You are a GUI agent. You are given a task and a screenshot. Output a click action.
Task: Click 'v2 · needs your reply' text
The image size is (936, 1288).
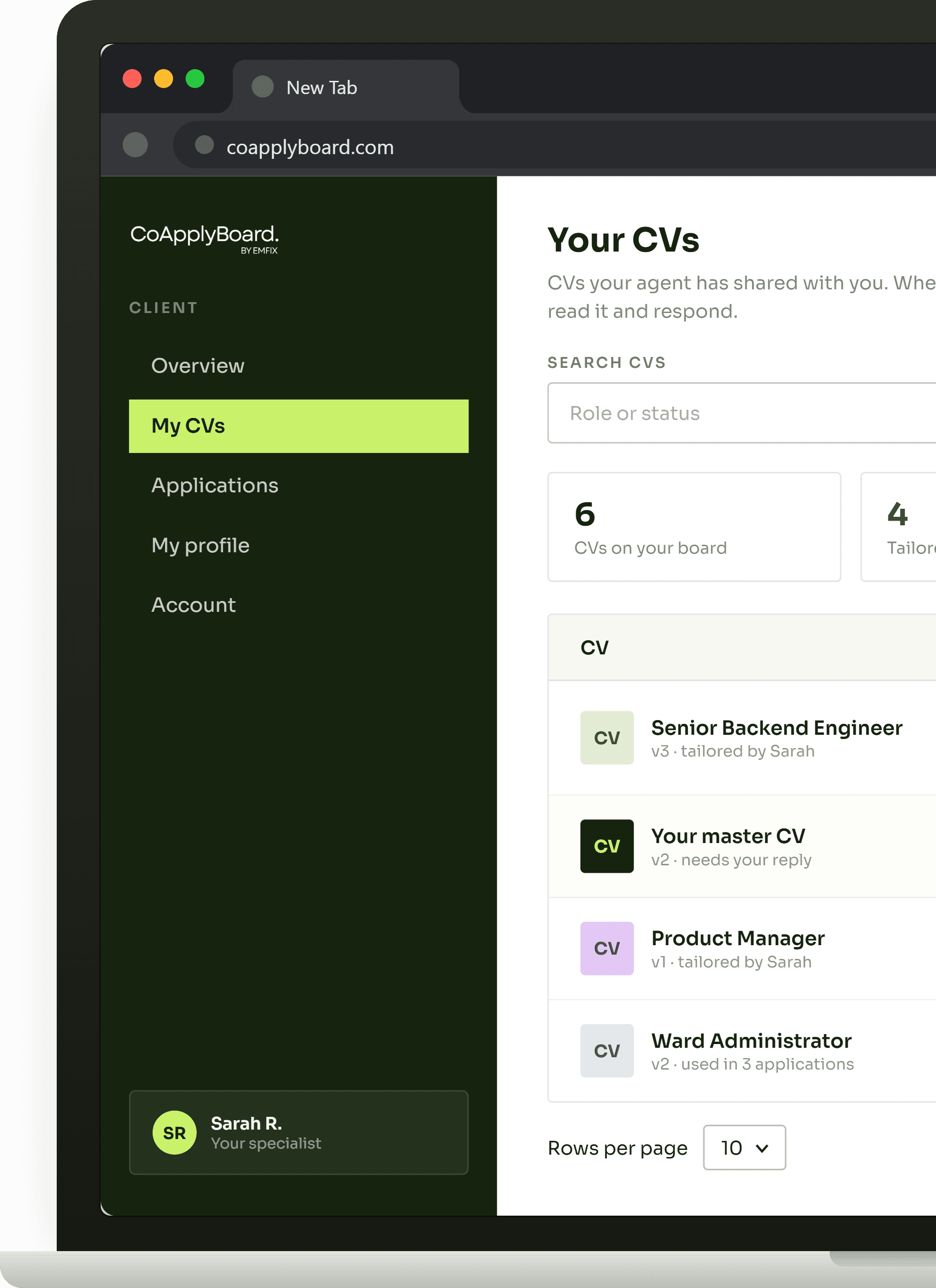(x=732, y=860)
